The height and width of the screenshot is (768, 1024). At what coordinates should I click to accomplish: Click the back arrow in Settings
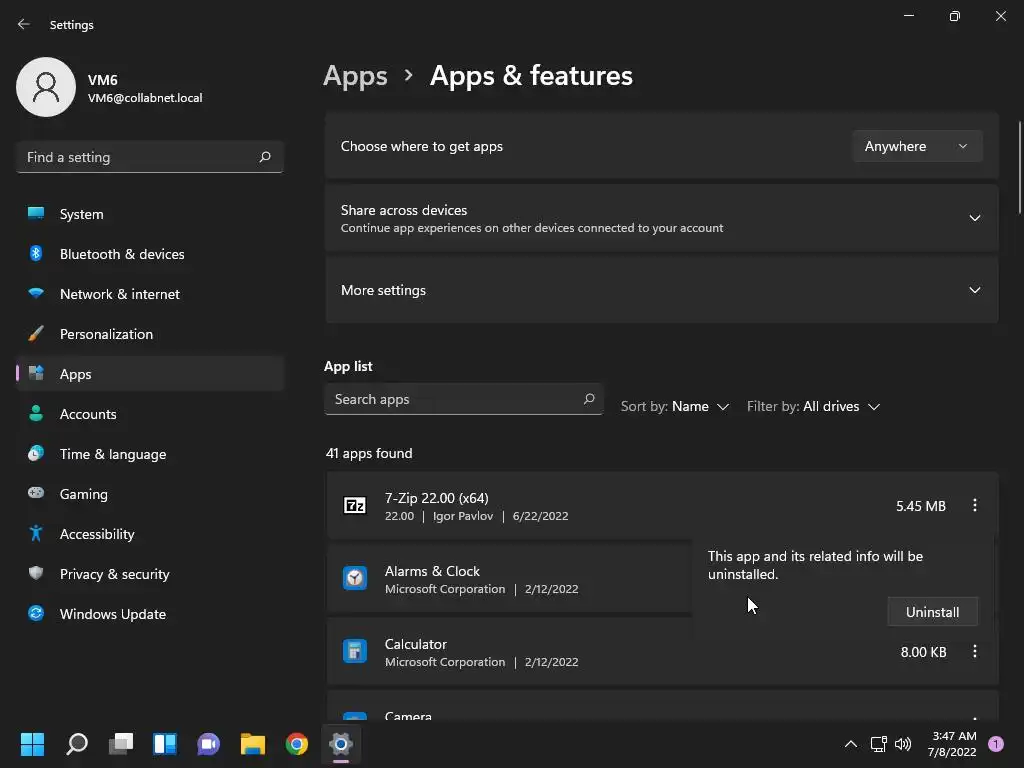24,24
